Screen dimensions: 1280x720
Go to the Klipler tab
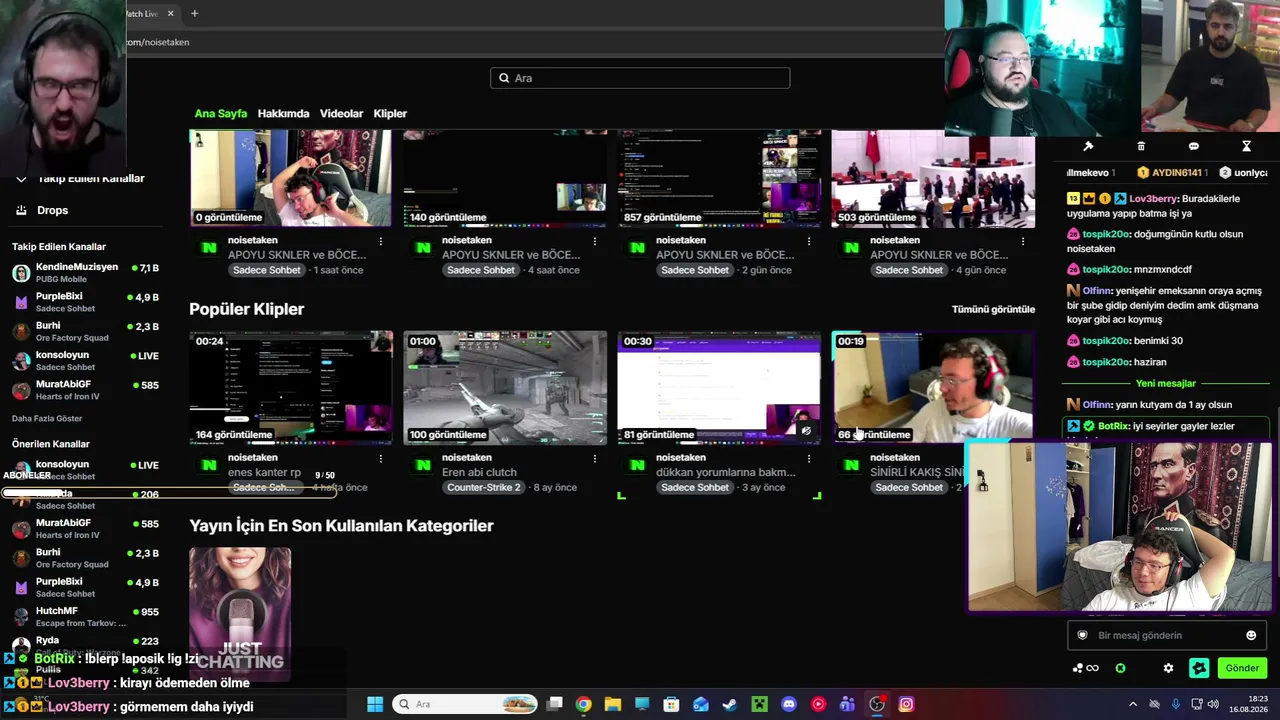click(390, 114)
